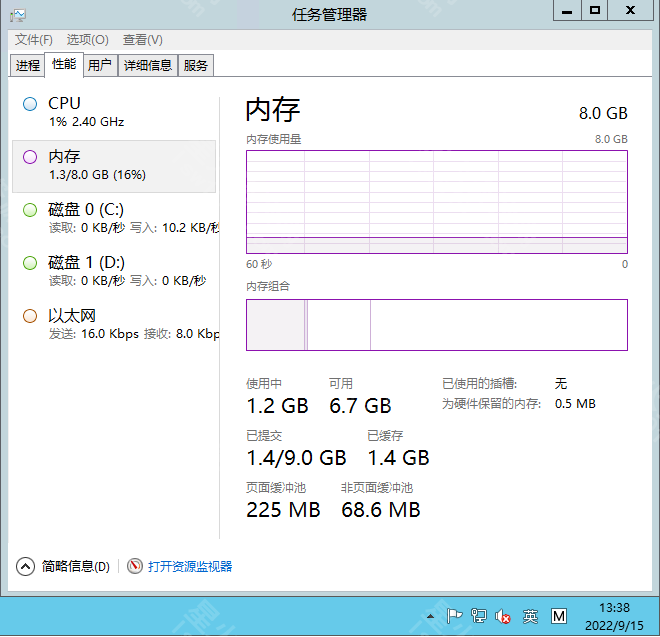Click the network tray icon
This screenshot has width=660, height=637.
(479, 616)
